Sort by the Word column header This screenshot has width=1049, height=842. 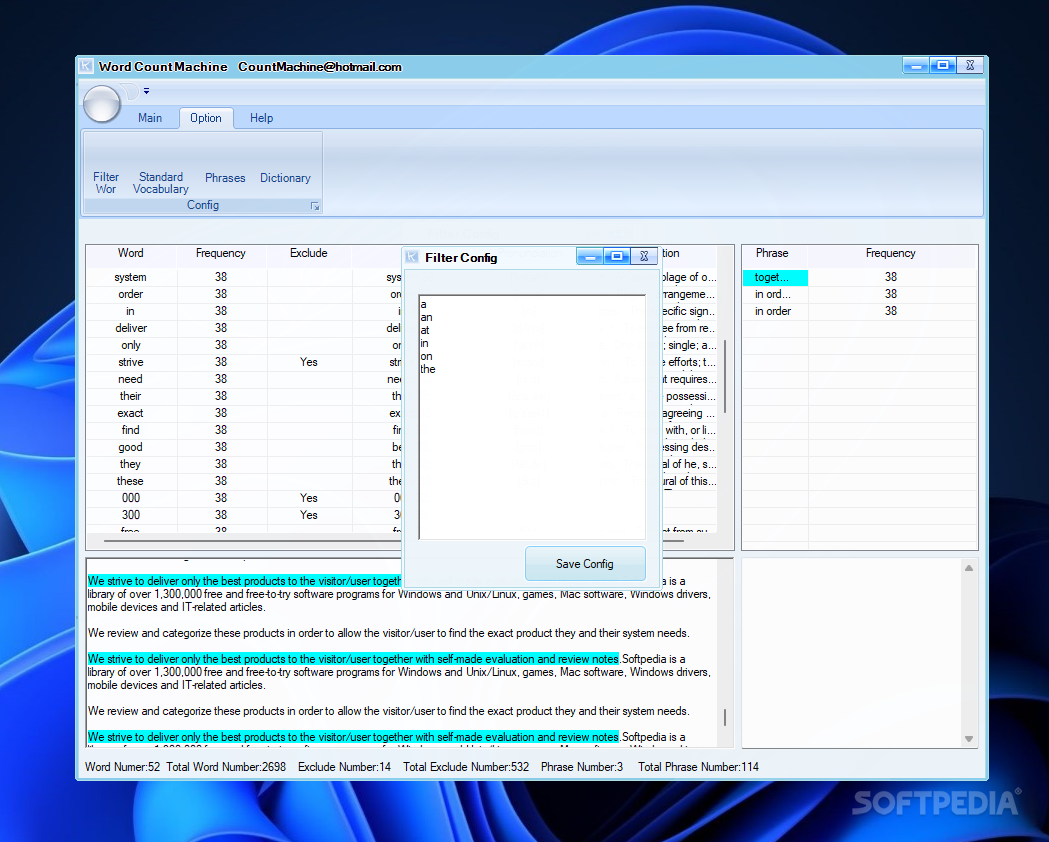pyautogui.click(x=131, y=253)
